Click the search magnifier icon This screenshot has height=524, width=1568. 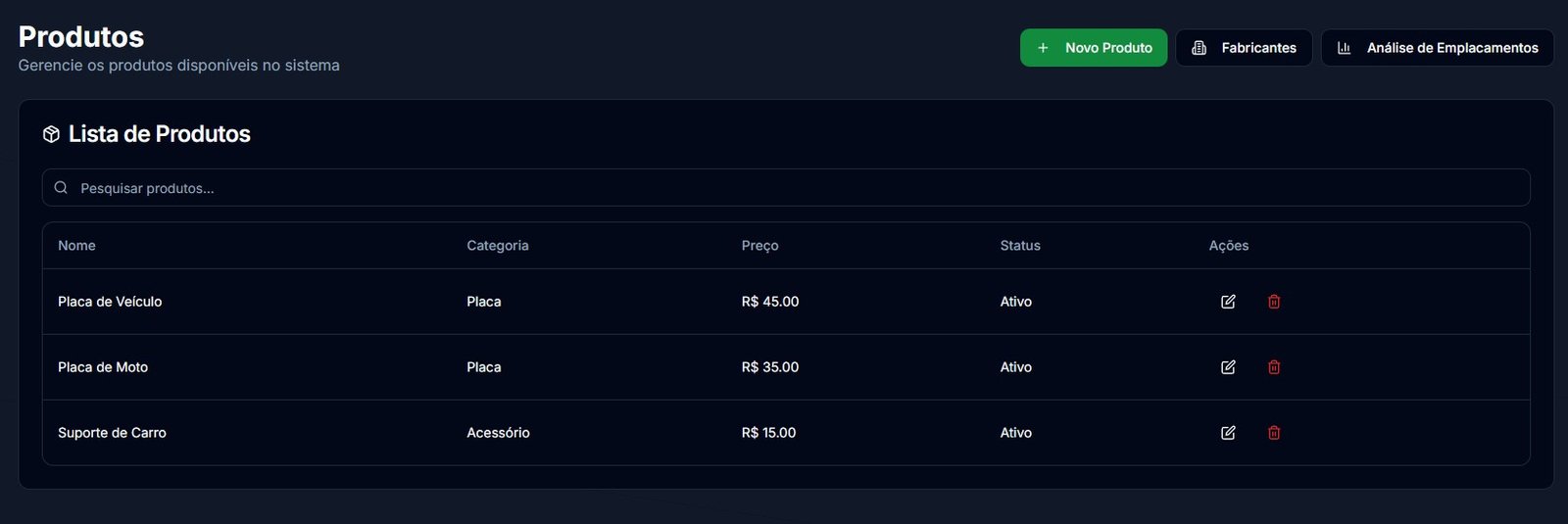(x=61, y=188)
